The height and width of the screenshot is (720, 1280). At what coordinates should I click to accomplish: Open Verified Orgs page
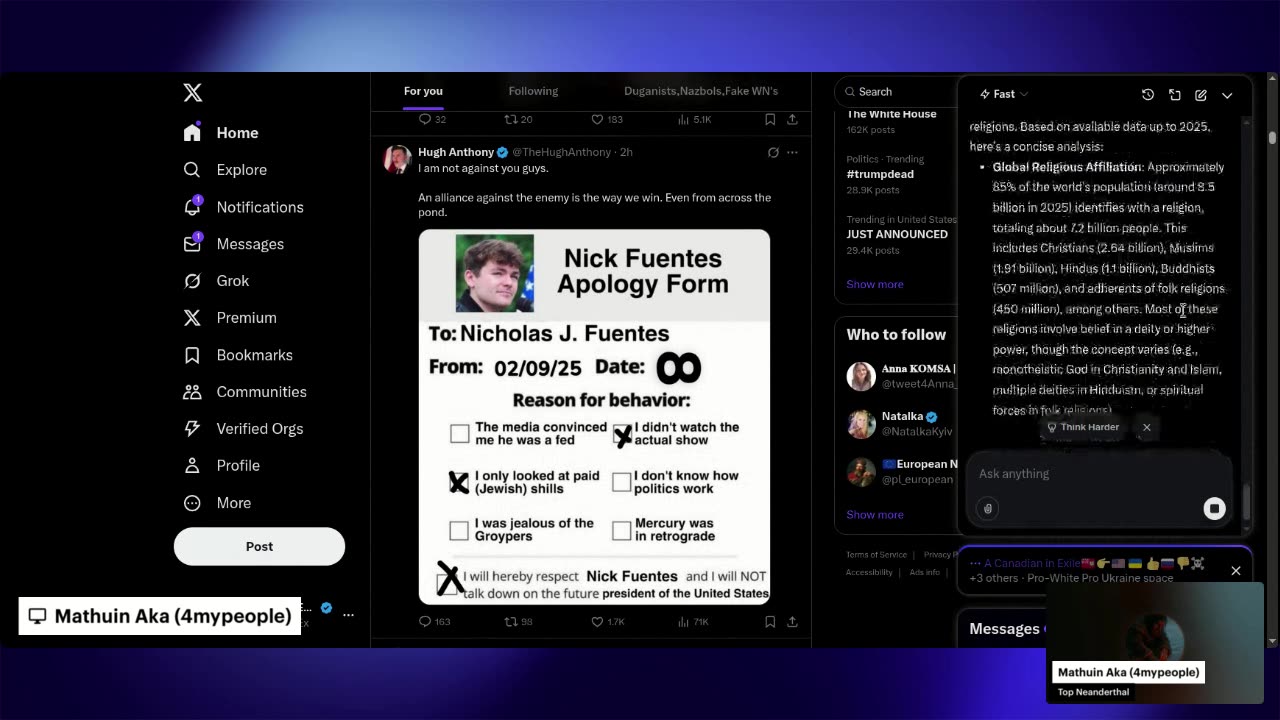(243, 429)
